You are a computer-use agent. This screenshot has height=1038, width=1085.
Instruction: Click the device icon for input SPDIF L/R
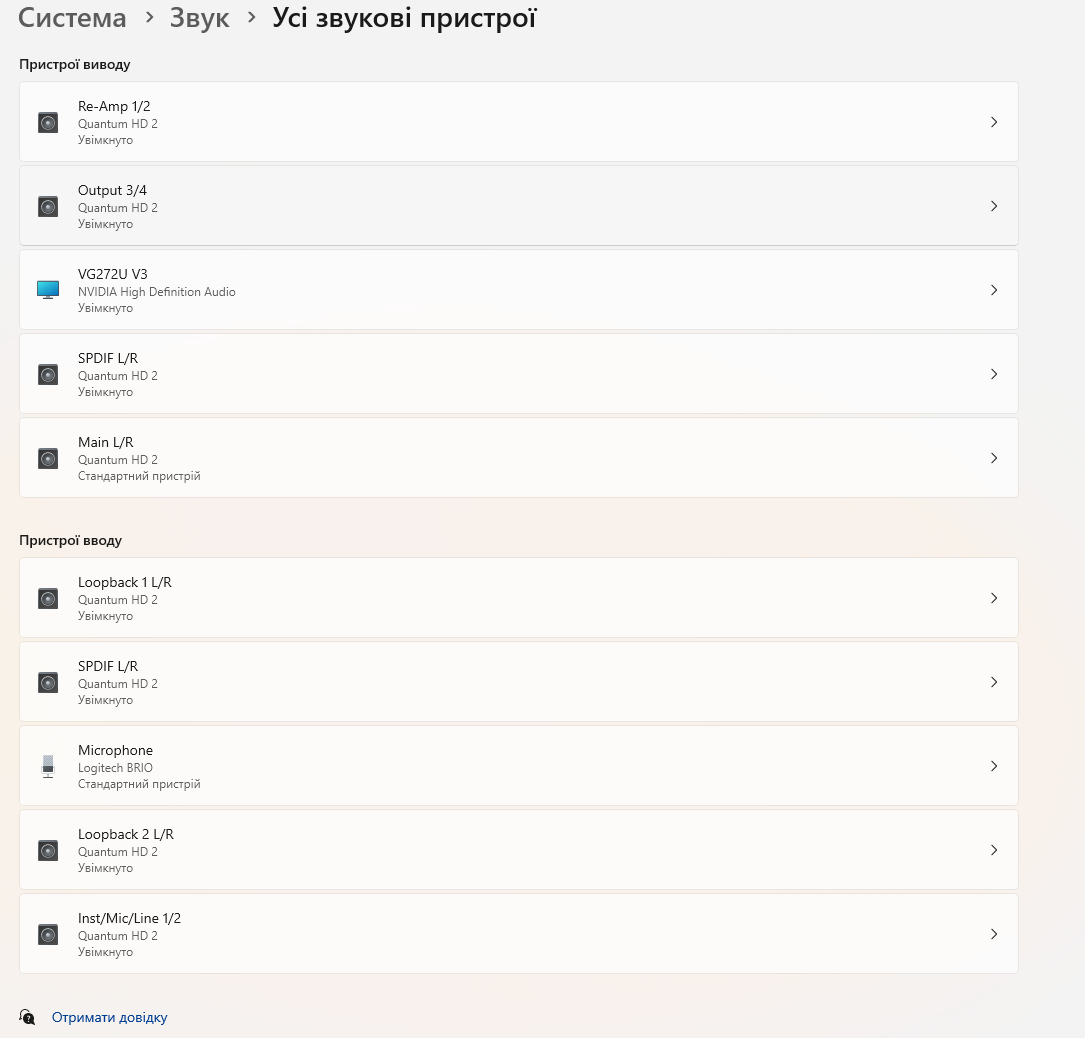click(48, 682)
